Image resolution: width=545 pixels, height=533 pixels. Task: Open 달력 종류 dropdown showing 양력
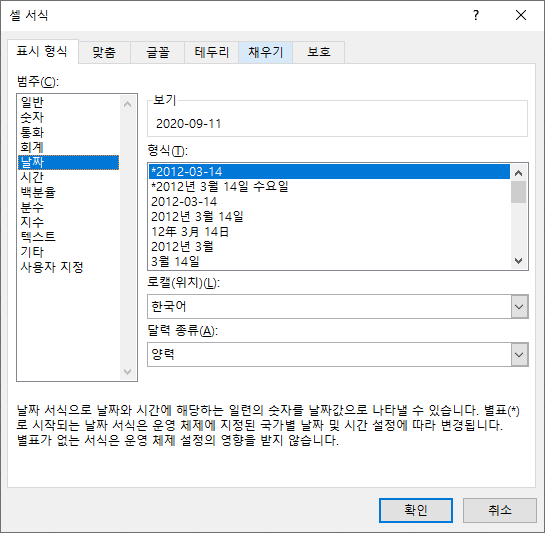pos(338,355)
